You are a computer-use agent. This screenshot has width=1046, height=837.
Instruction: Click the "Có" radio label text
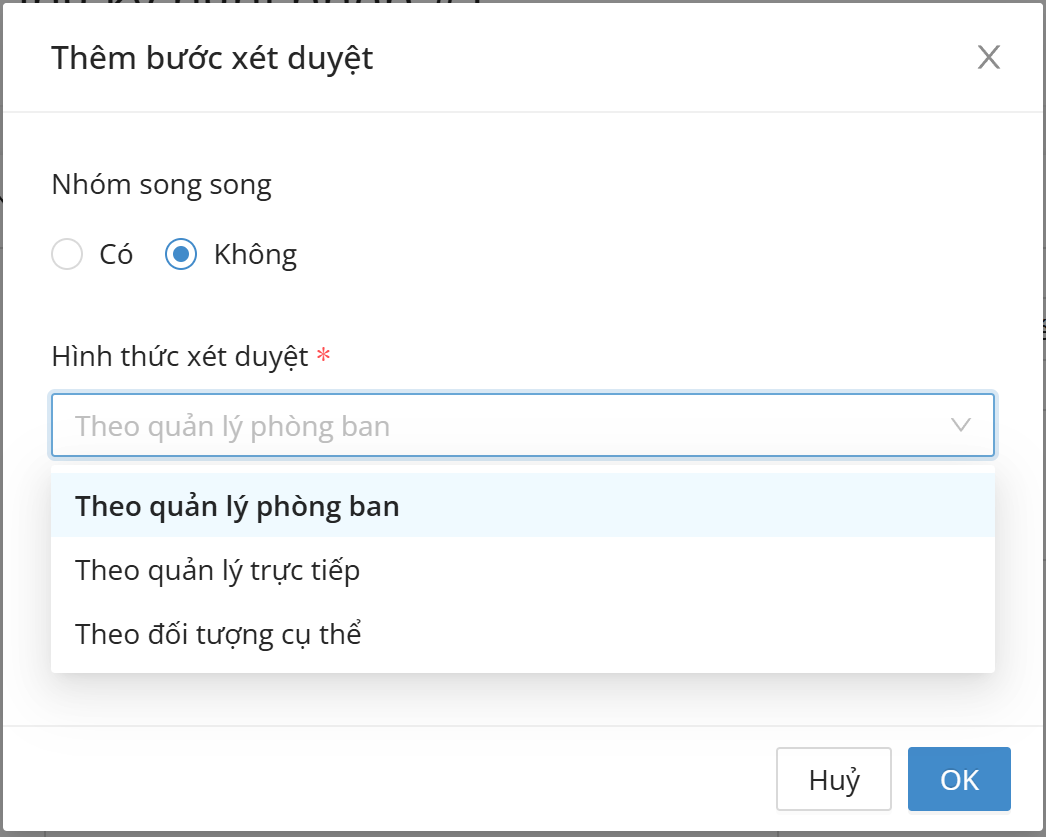[116, 255]
